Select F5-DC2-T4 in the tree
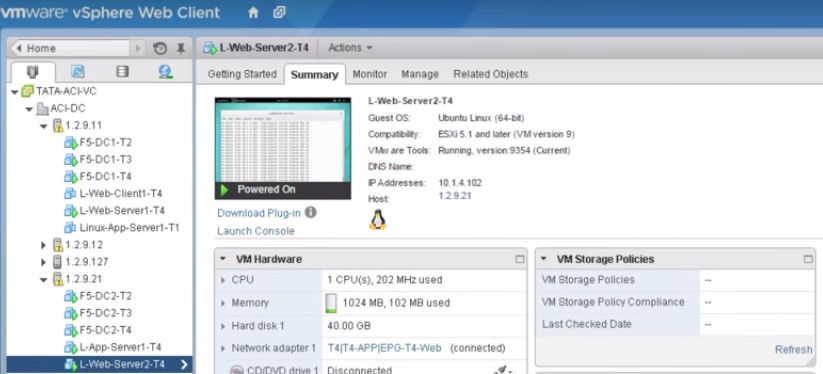The width and height of the screenshot is (823, 374). pyautogui.click(x=105, y=330)
